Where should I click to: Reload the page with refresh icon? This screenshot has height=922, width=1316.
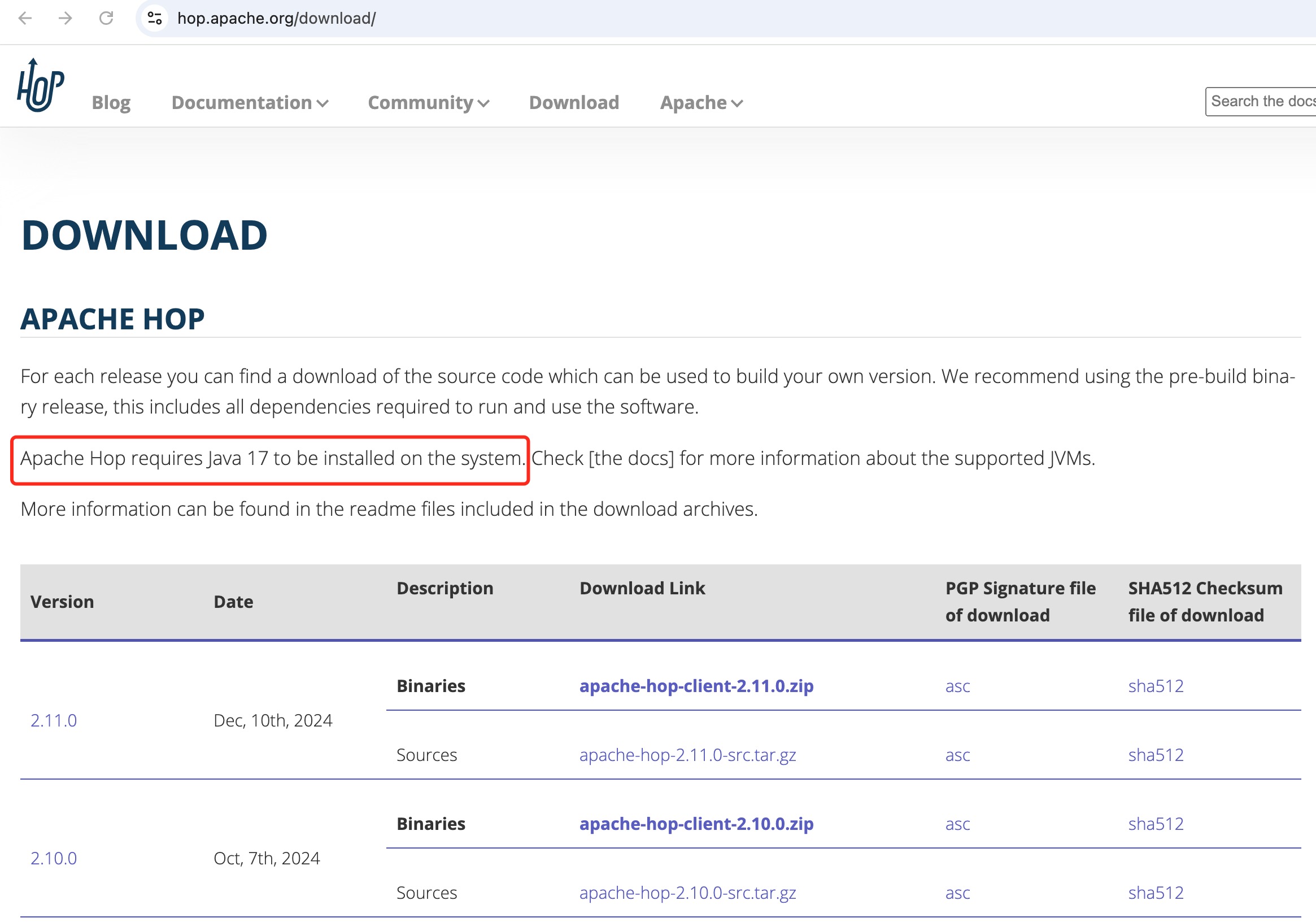106,18
